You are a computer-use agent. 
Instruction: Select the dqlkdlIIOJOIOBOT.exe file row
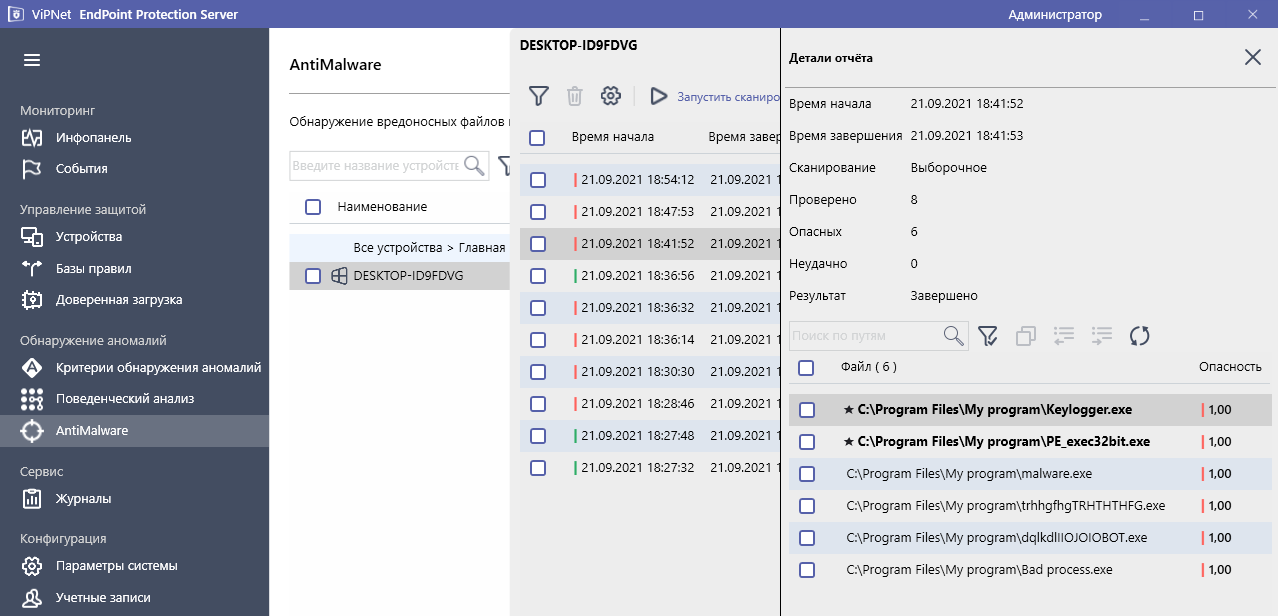(1030, 537)
